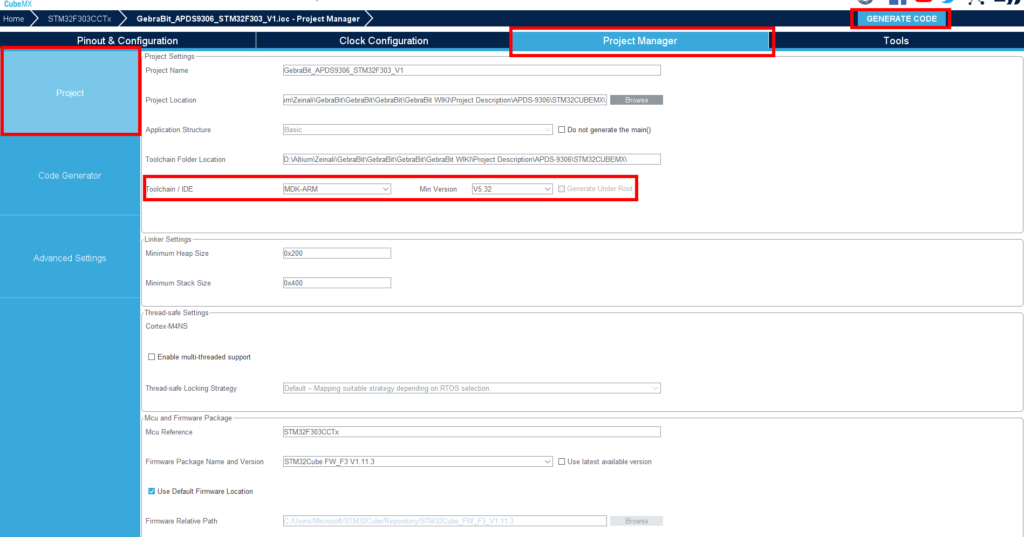Open the Project Manager tab
Screen dimensions: 1024x537
point(640,41)
